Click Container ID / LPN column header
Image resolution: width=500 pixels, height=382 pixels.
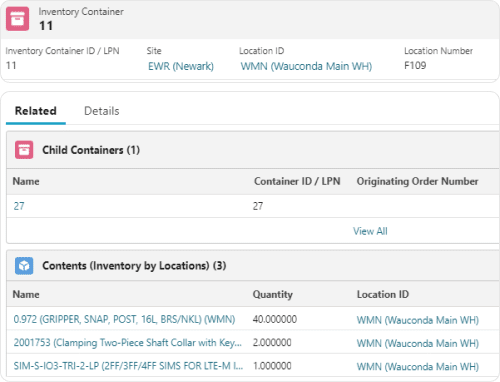coord(297,181)
